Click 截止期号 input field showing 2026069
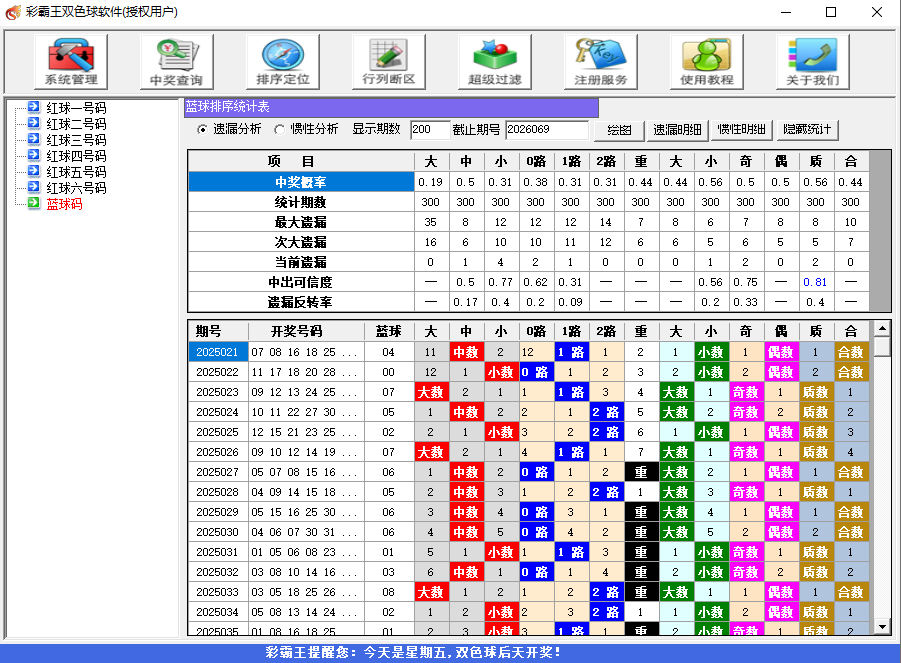 pos(546,130)
